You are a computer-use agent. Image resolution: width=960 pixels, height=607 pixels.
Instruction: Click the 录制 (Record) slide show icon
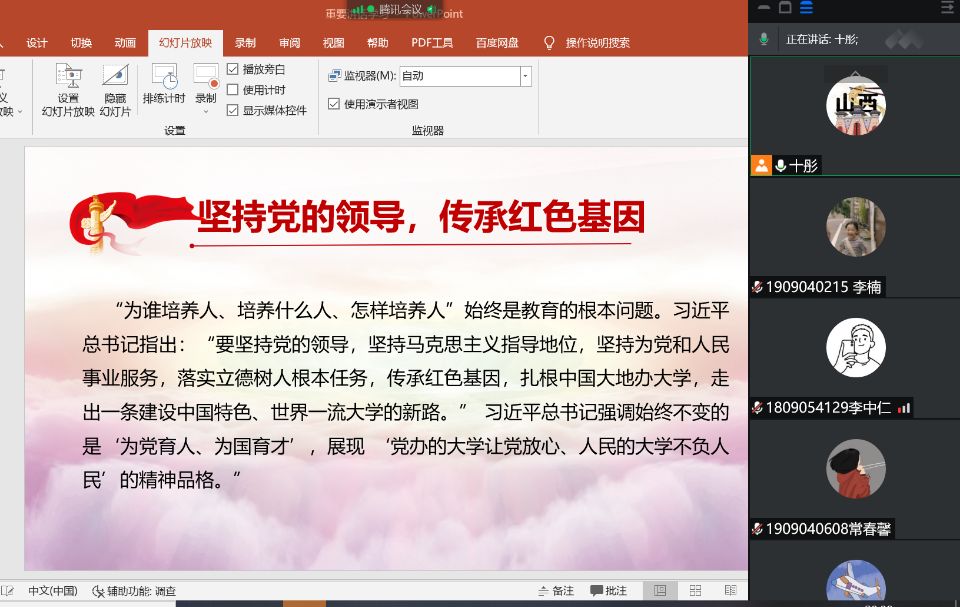(205, 78)
